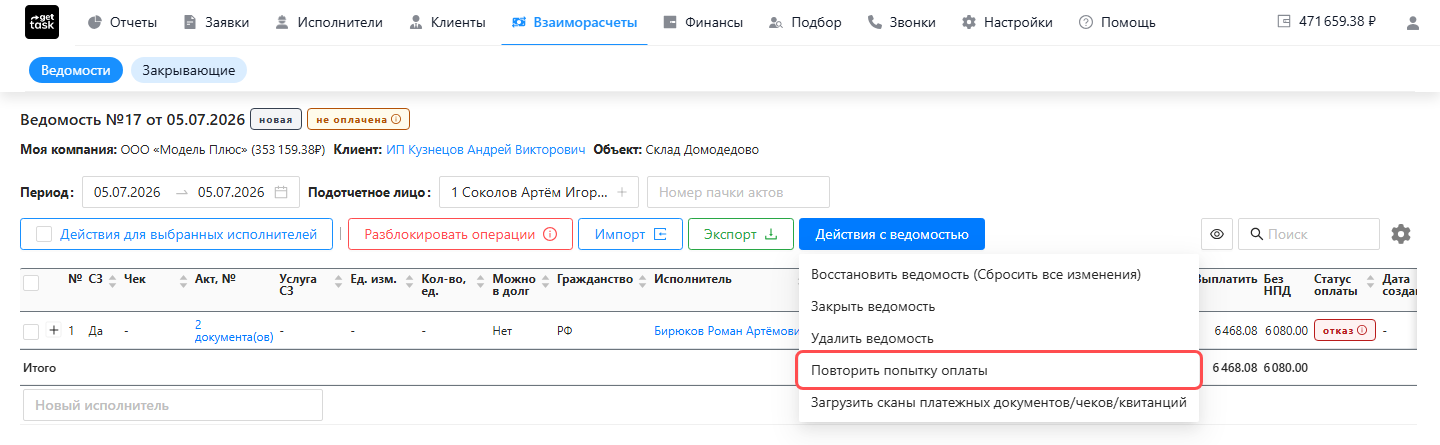Open the Взаиморасчеты menu
Viewport: 1440px width, 445px height.
pyautogui.click(x=574, y=22)
